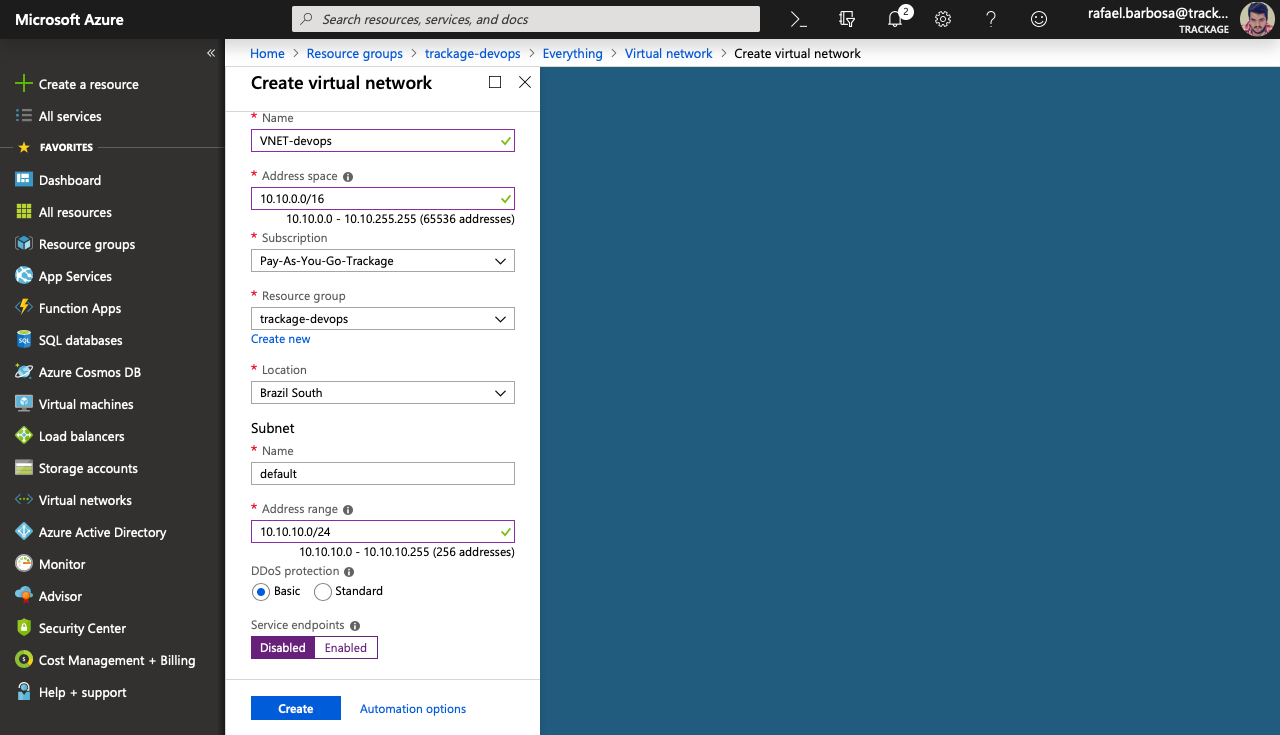Viewport: 1280px width, 735px height.
Task: Click the Advisor cloud icon
Action: (24, 596)
